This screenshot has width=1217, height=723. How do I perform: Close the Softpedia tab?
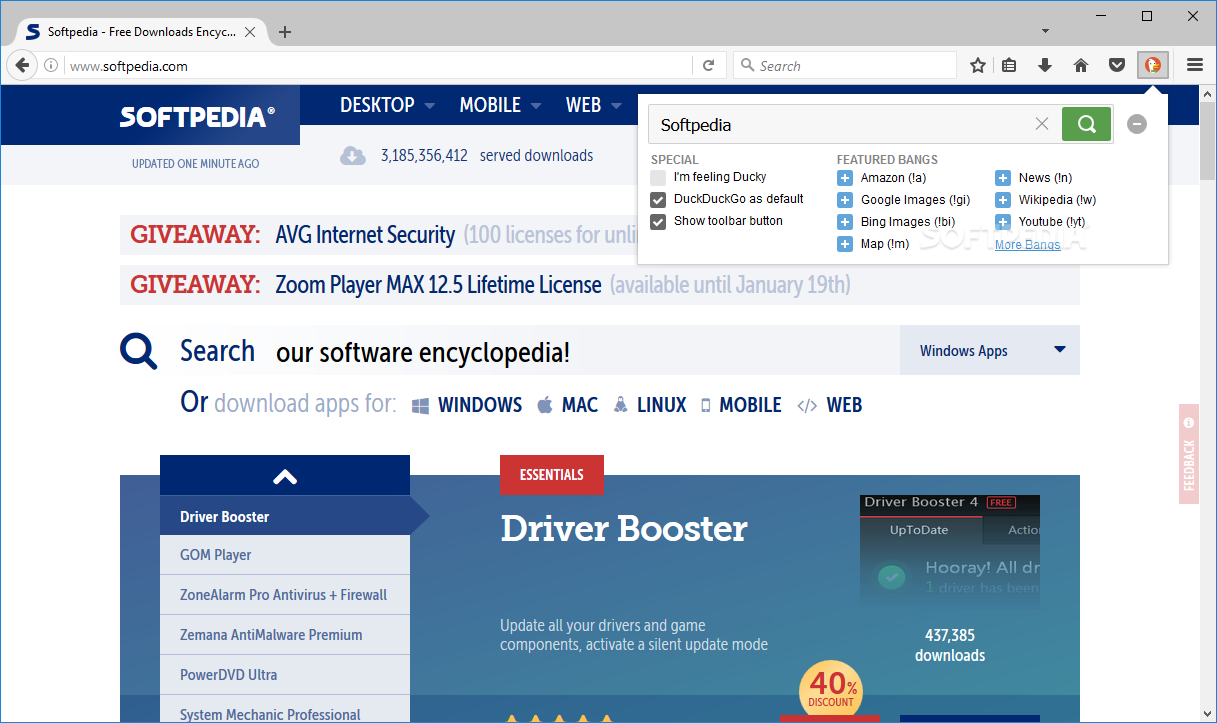pyautogui.click(x=250, y=32)
